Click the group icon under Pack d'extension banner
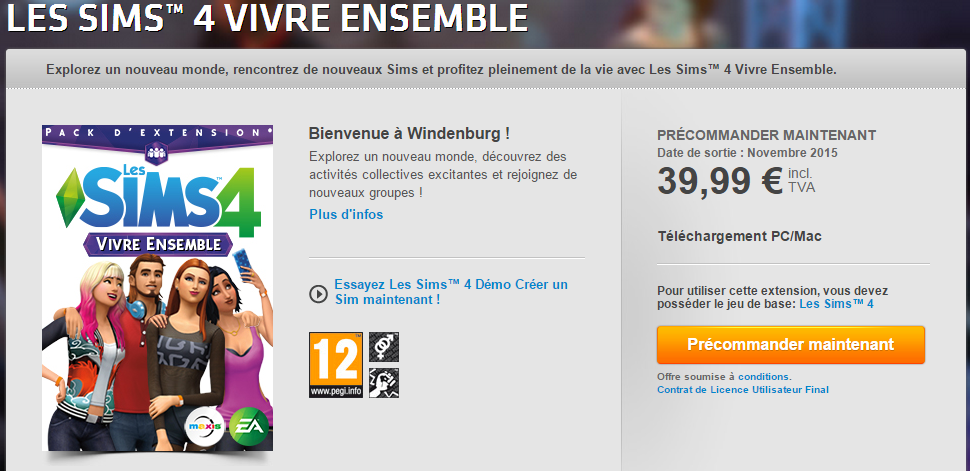 tap(157, 152)
